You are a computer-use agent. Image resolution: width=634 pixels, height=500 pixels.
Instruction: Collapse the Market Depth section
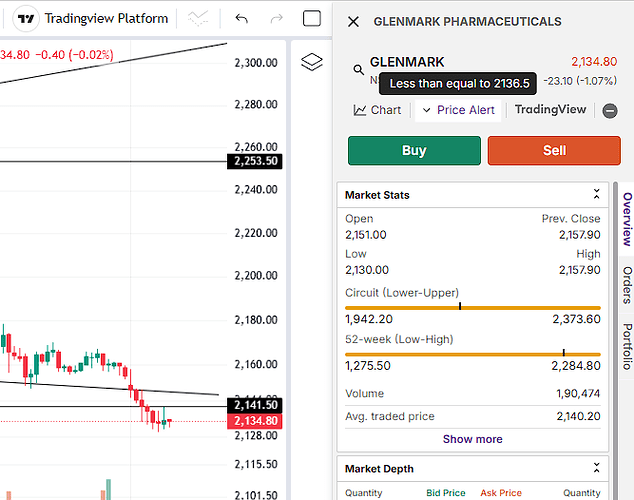(x=596, y=468)
